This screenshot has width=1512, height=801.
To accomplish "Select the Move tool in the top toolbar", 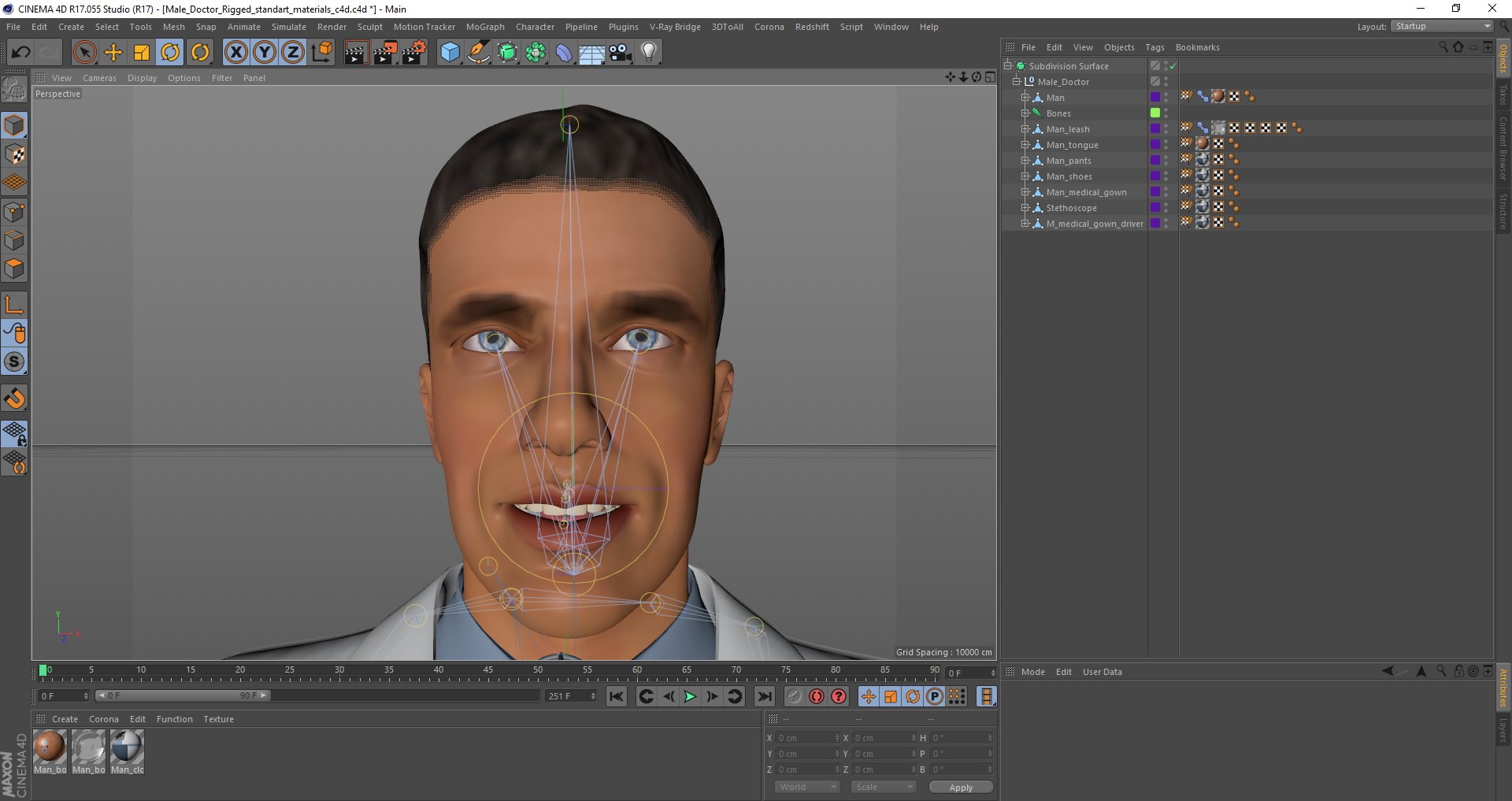I will click(x=113, y=53).
